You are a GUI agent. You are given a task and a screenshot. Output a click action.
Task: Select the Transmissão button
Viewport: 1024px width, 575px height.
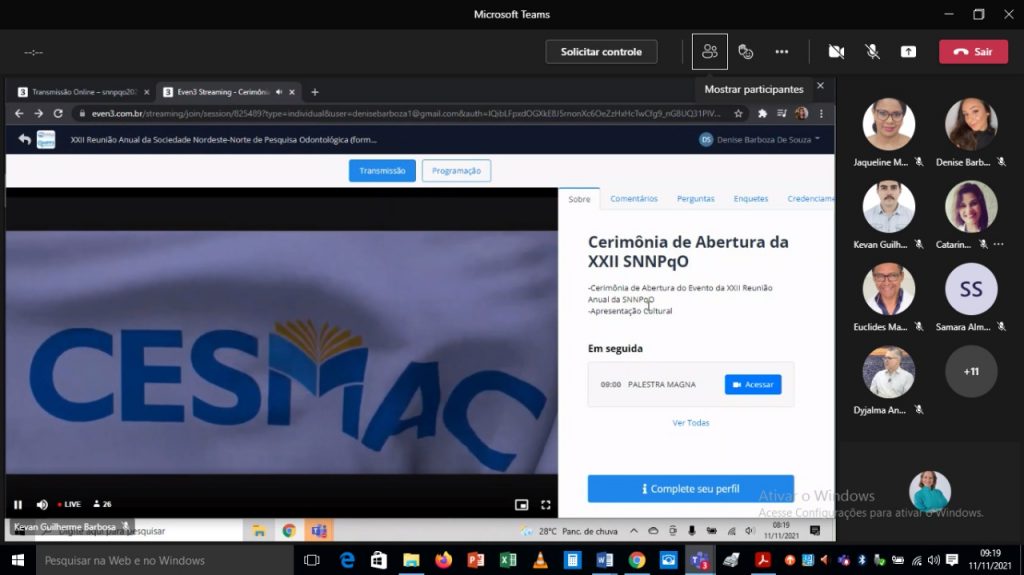click(x=382, y=171)
